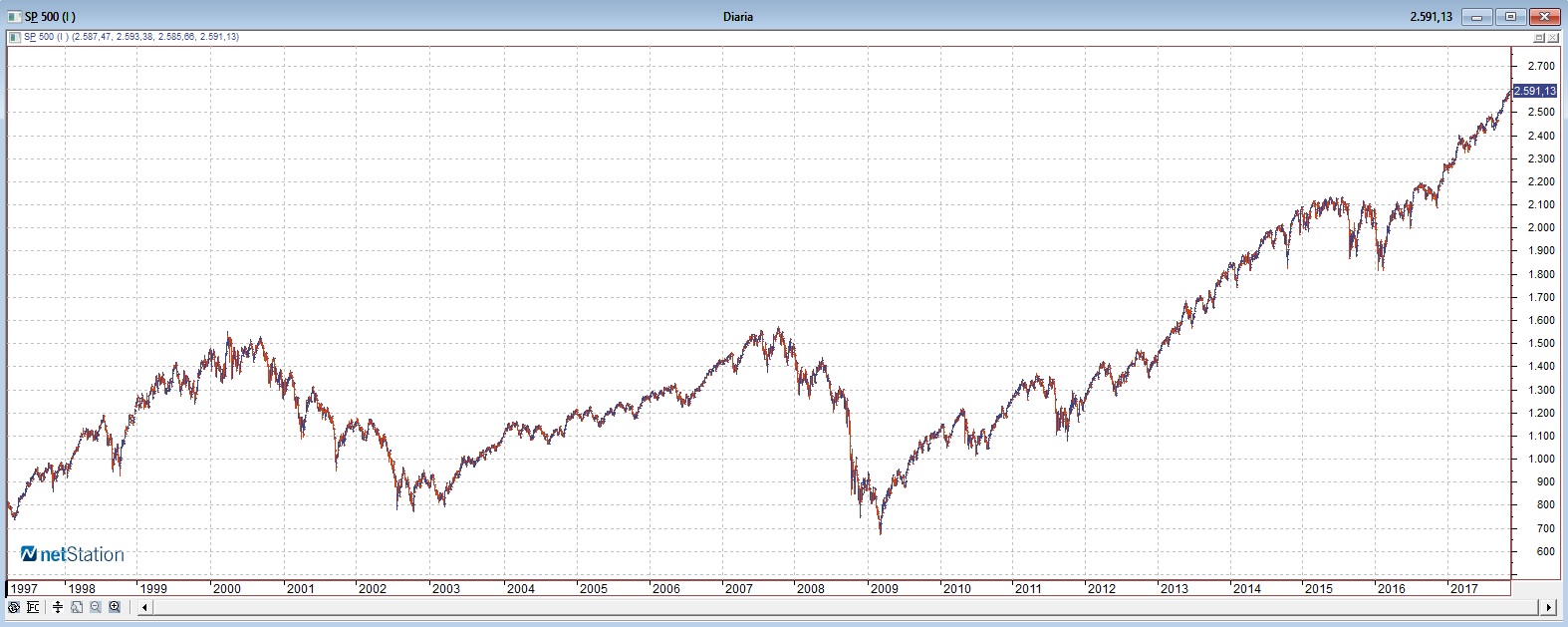Maximize the SP 500 chart window

pos(1510,17)
